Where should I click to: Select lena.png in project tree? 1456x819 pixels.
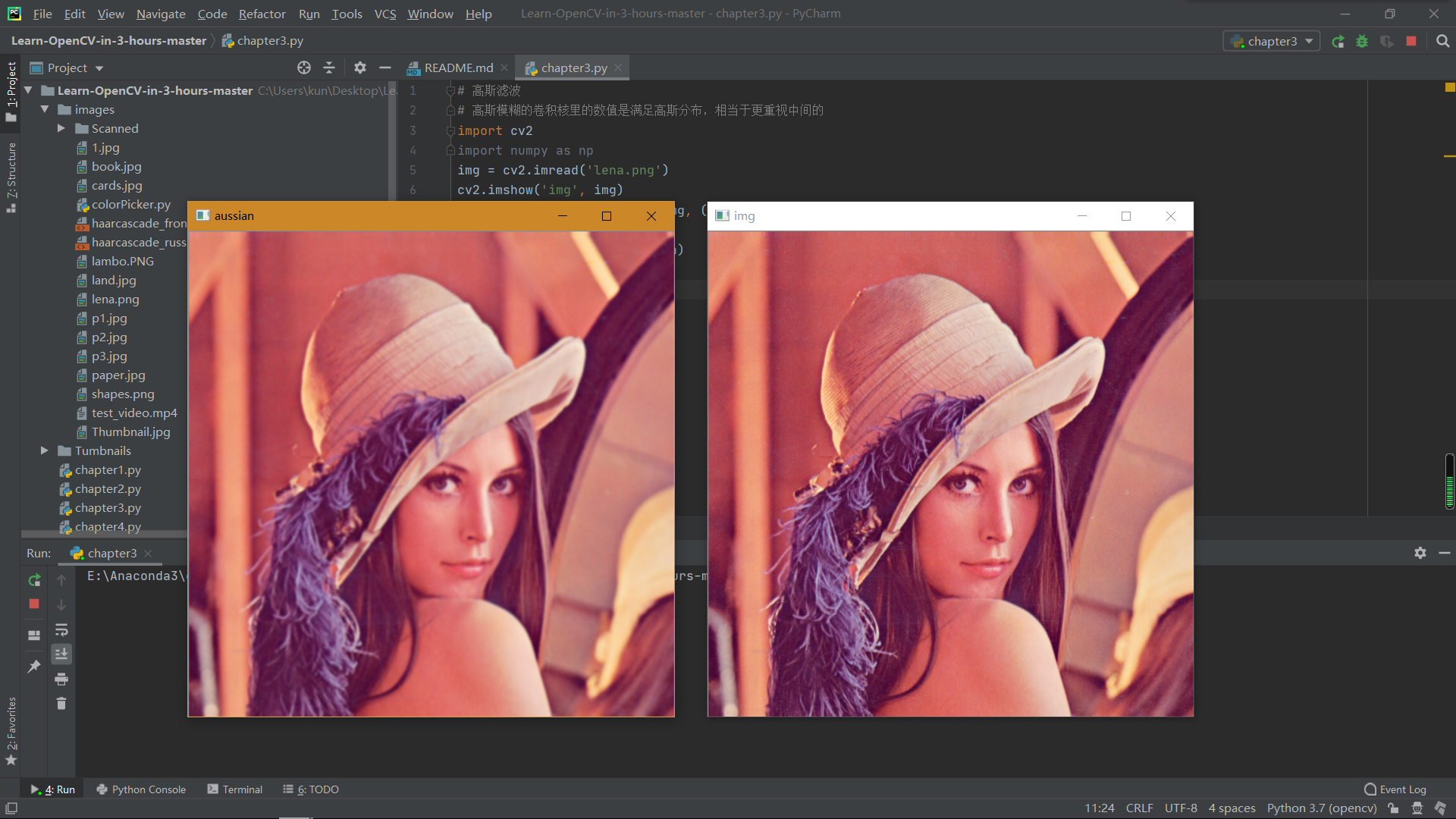coord(115,299)
